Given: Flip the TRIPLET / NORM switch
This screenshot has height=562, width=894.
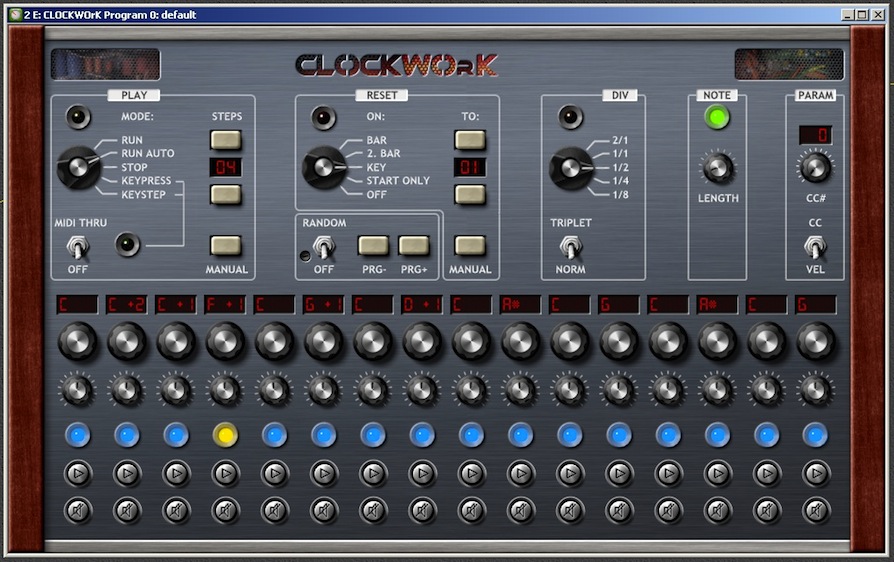Looking at the screenshot, I should click(x=570, y=247).
